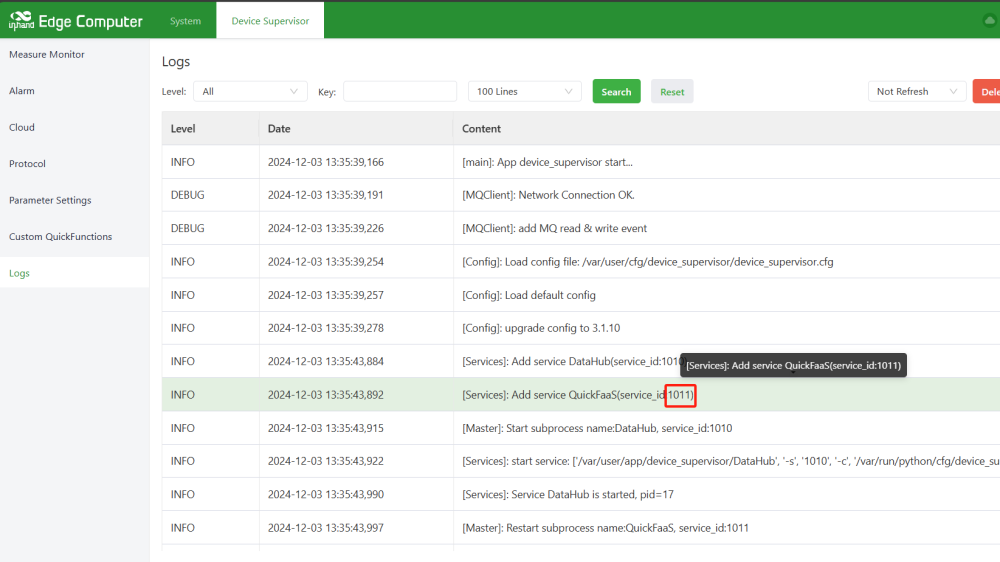Click 'Start subprocess name:DataHub' entry
The width and height of the screenshot is (1000, 562).
pyautogui.click(x=597, y=428)
